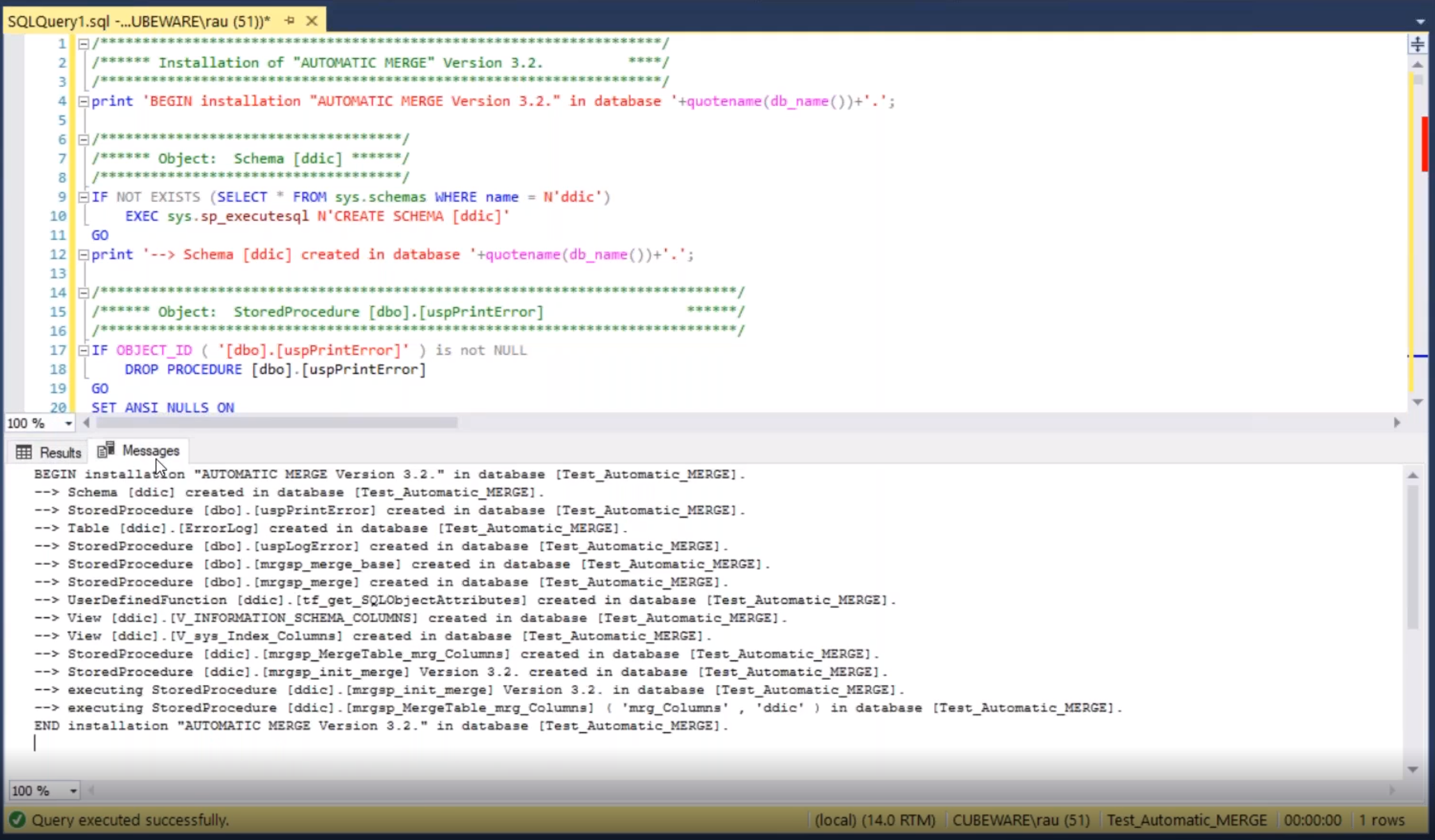Click the '00:00:00' elapsed time entry
1435x840 pixels.
(1312, 820)
